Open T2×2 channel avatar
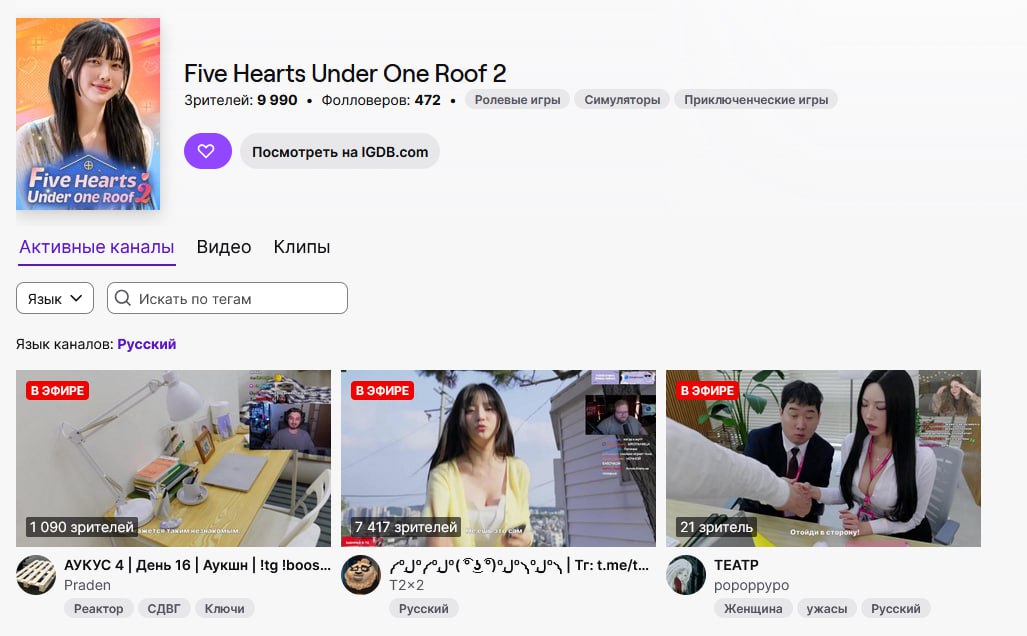 pos(361,575)
